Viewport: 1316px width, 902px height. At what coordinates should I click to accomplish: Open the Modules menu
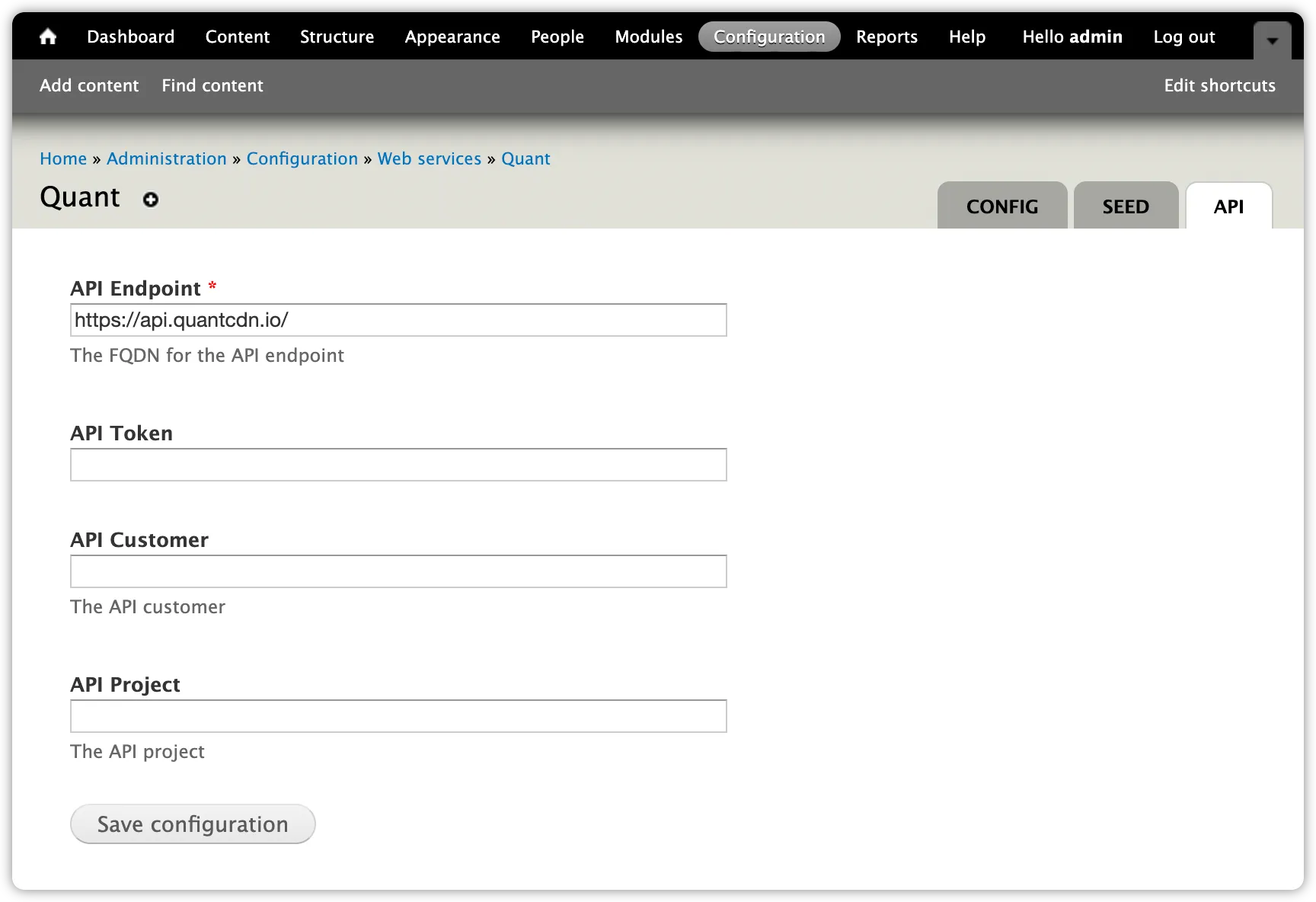coord(647,36)
